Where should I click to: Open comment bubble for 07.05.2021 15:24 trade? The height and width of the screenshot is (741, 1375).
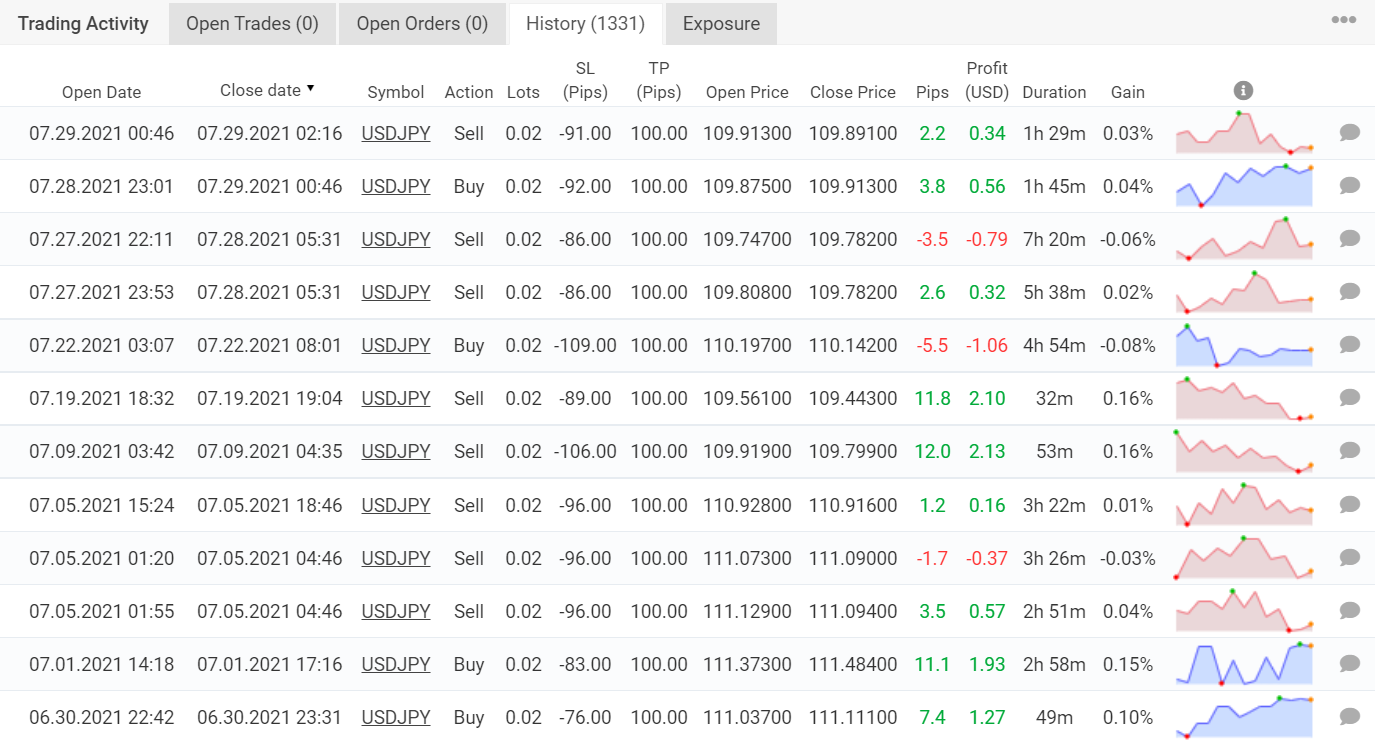coord(1349,505)
